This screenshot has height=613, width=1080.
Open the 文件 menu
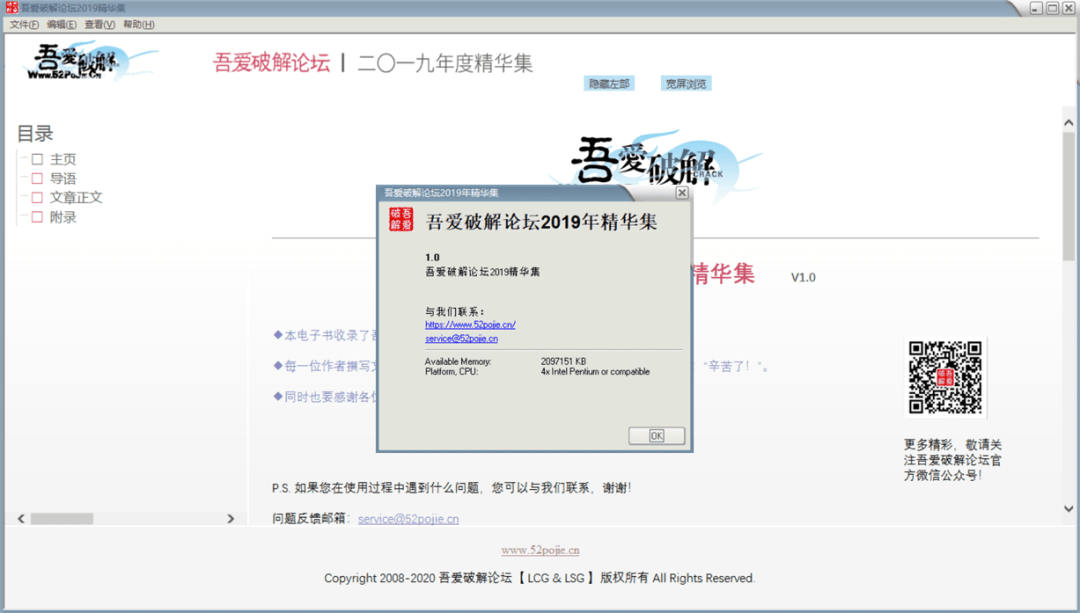(x=22, y=24)
